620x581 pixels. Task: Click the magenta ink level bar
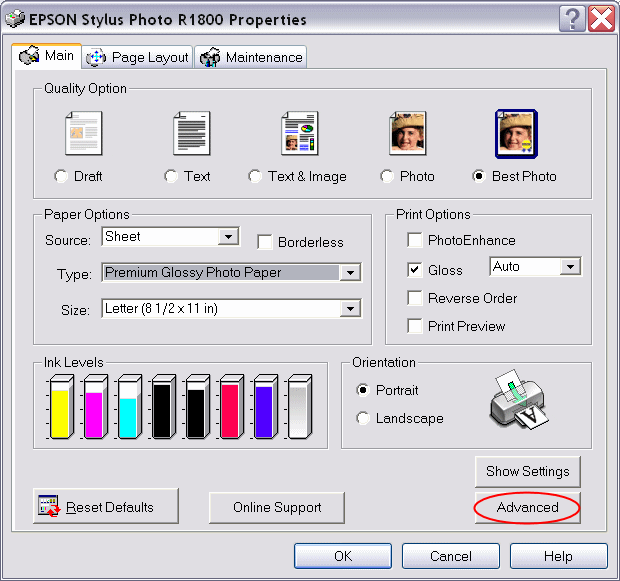click(95, 407)
